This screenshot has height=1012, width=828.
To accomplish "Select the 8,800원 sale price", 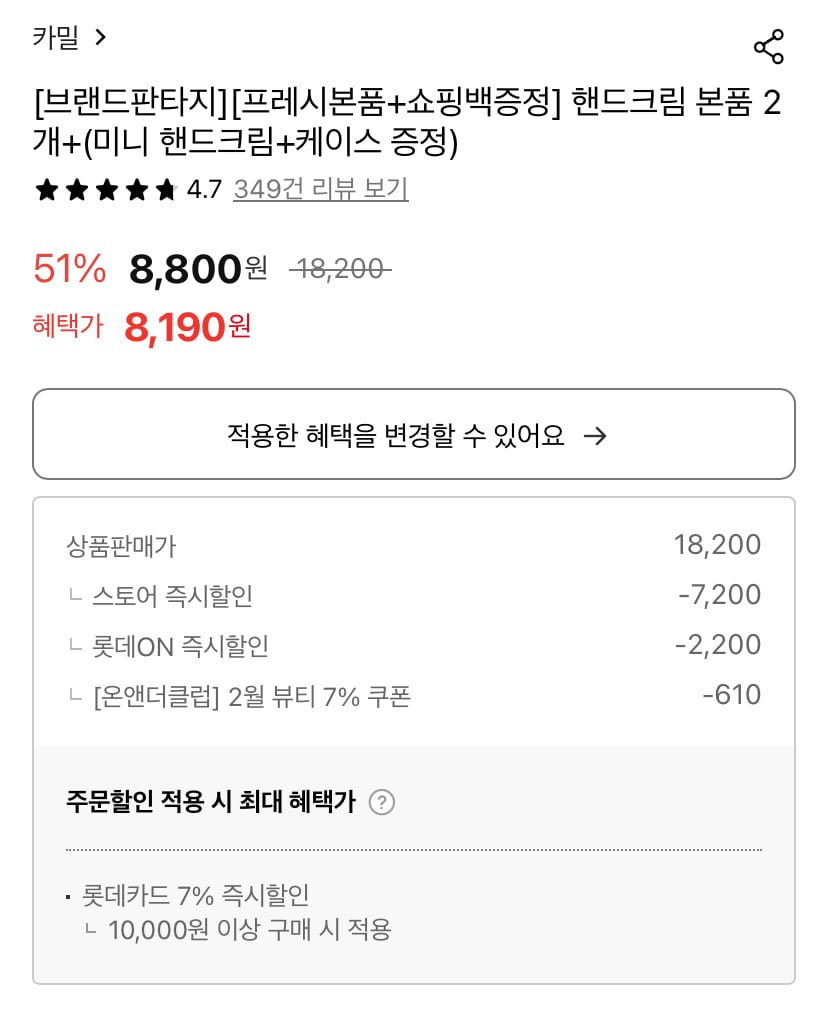I will [x=198, y=268].
